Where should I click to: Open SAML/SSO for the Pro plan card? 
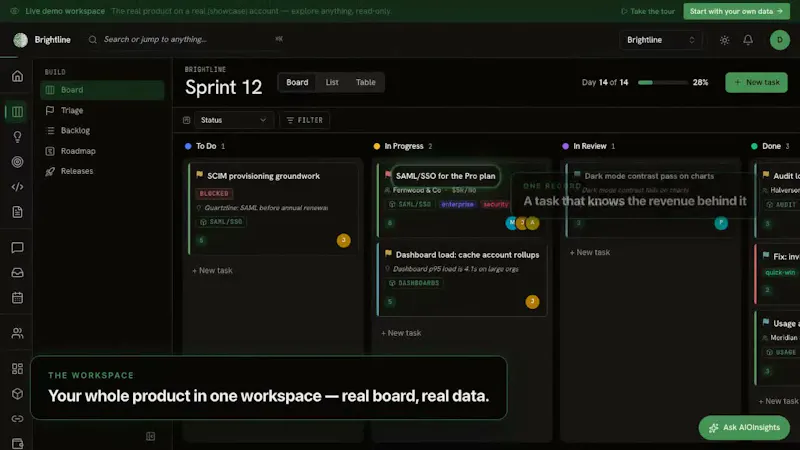462,201
